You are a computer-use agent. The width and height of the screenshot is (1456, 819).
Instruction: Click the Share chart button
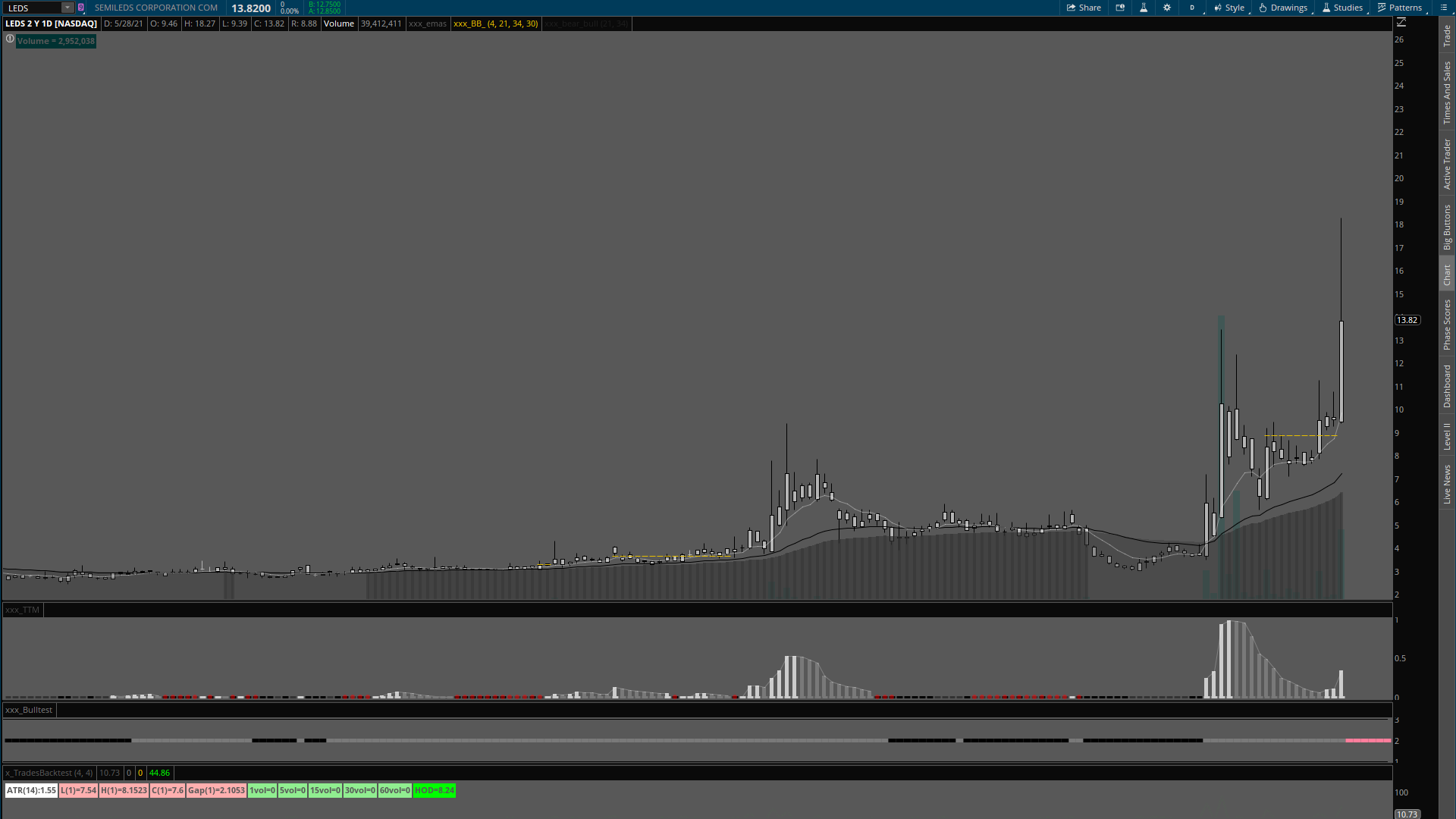coord(1084,8)
